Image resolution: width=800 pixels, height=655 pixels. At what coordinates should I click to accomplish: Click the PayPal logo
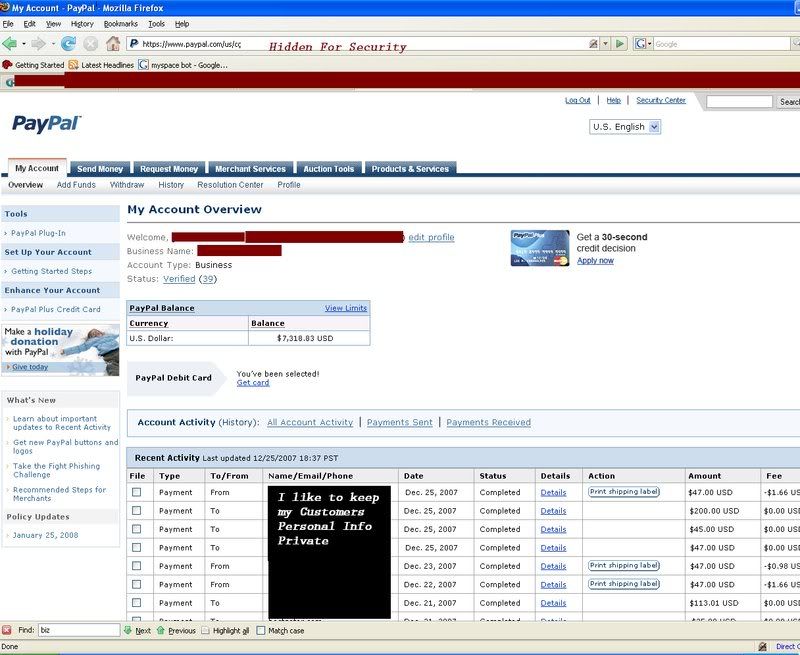click(x=46, y=123)
